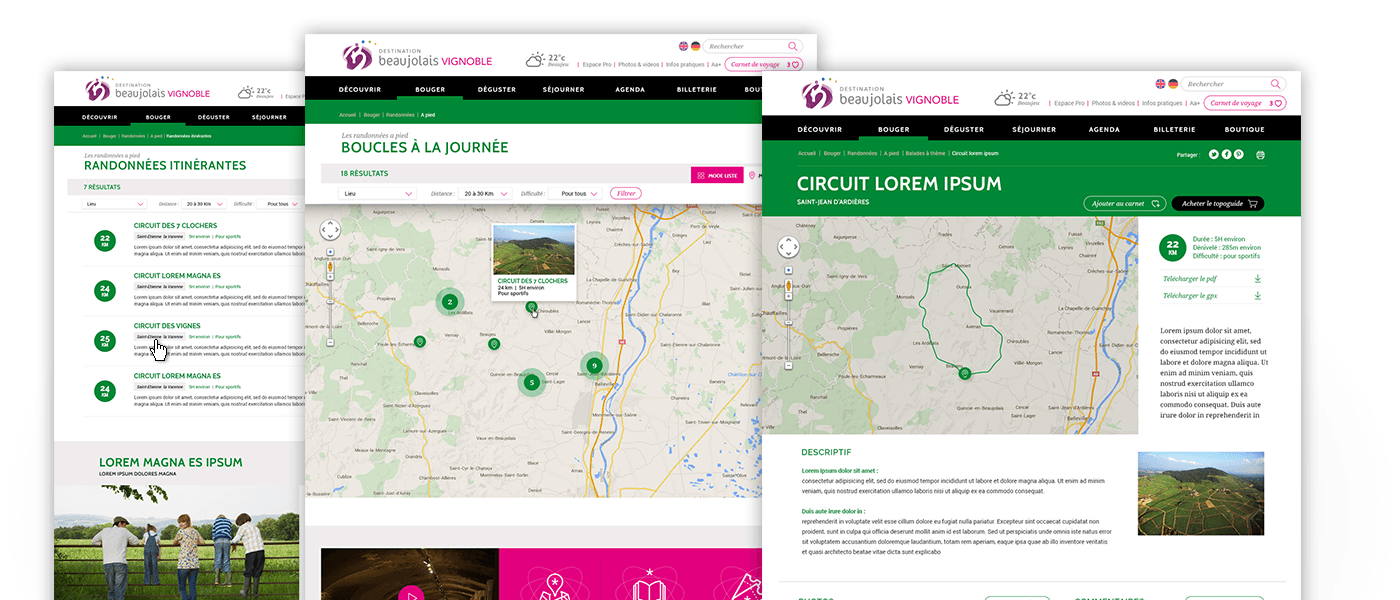This screenshot has width=1400, height=600.
Task: Click the Destination Beaujolais Vignoble logo
Action: pyautogui.click(x=878, y=95)
